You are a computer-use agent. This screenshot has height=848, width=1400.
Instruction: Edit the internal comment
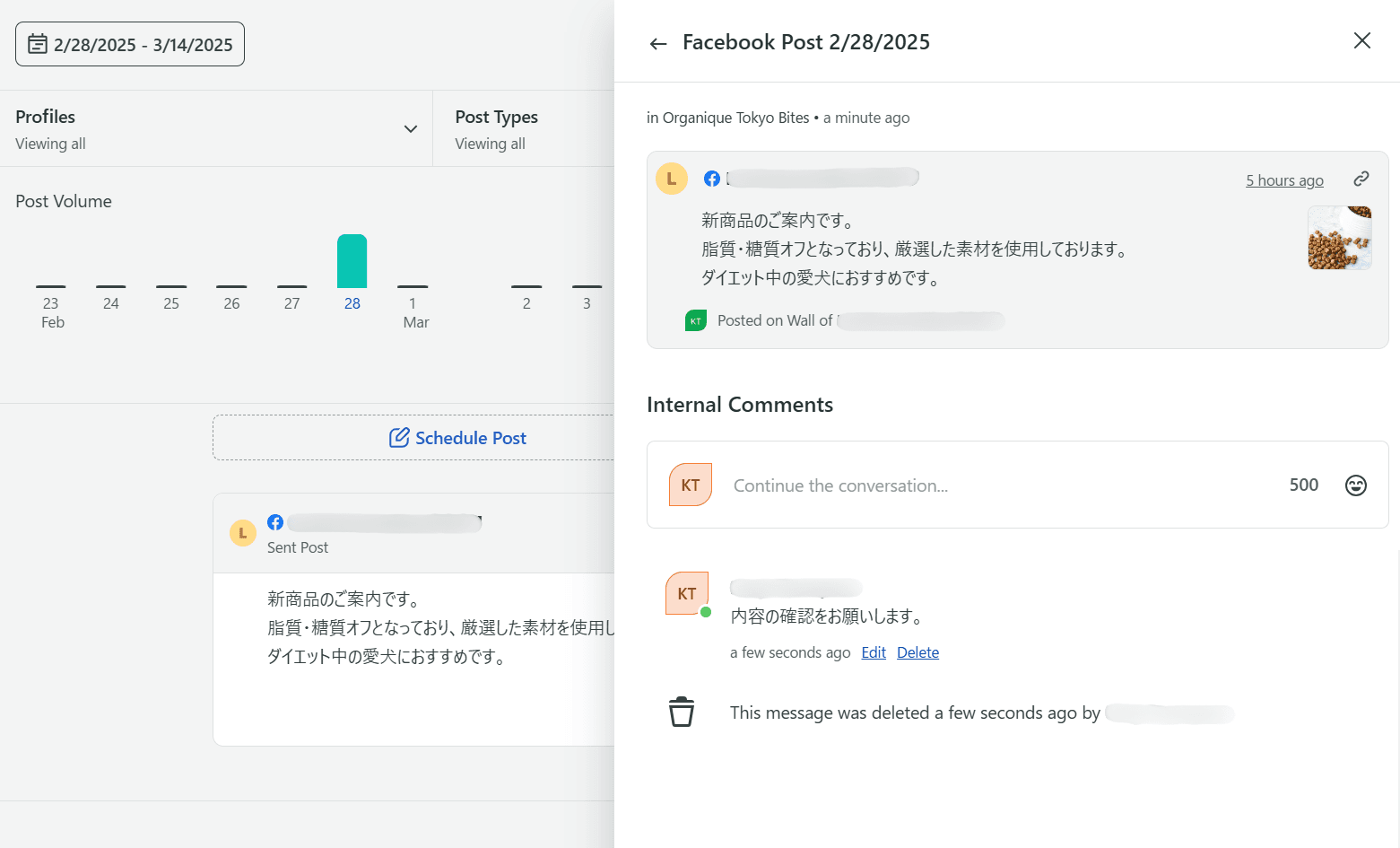pyautogui.click(x=873, y=652)
